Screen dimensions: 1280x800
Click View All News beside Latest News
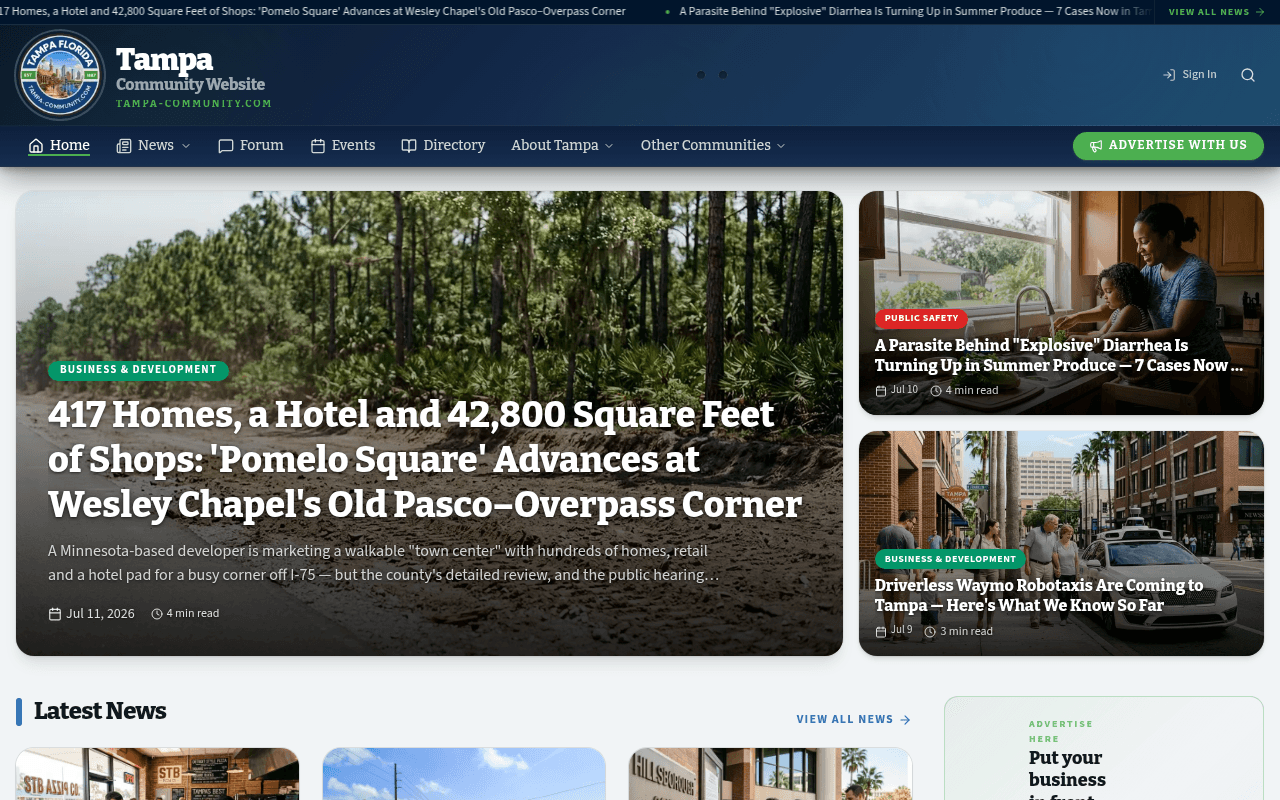(854, 720)
